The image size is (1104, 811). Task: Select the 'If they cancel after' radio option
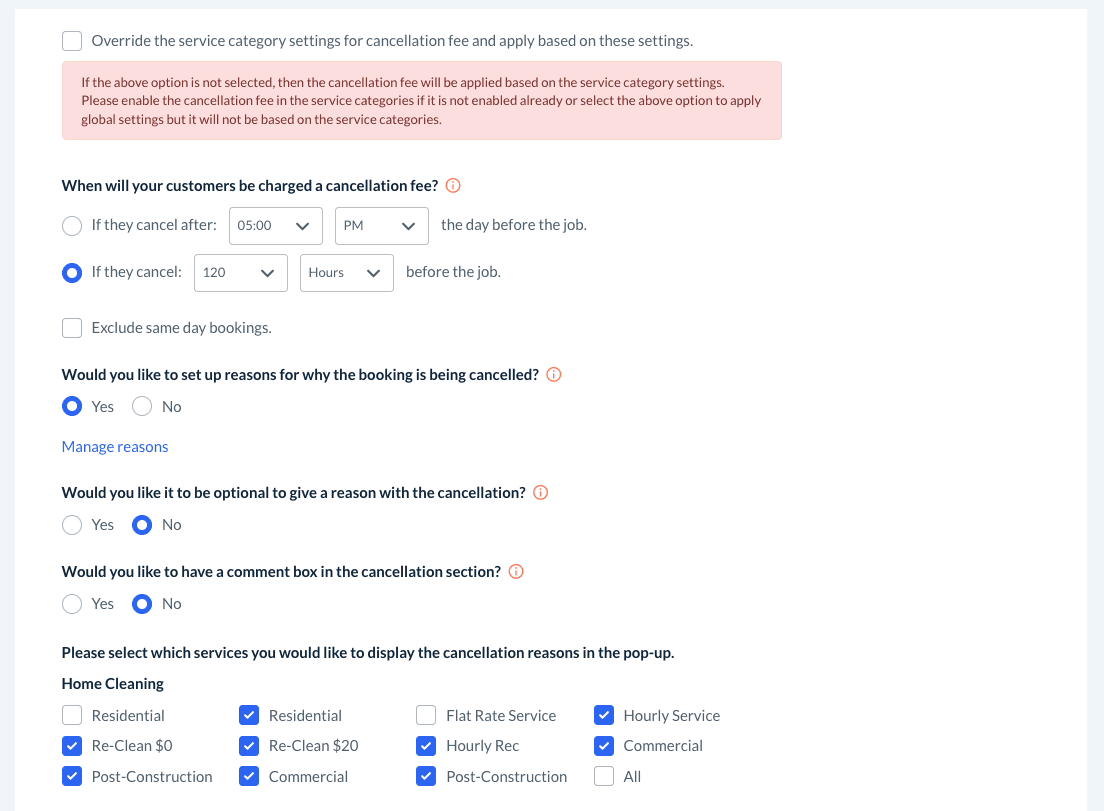[72, 226]
